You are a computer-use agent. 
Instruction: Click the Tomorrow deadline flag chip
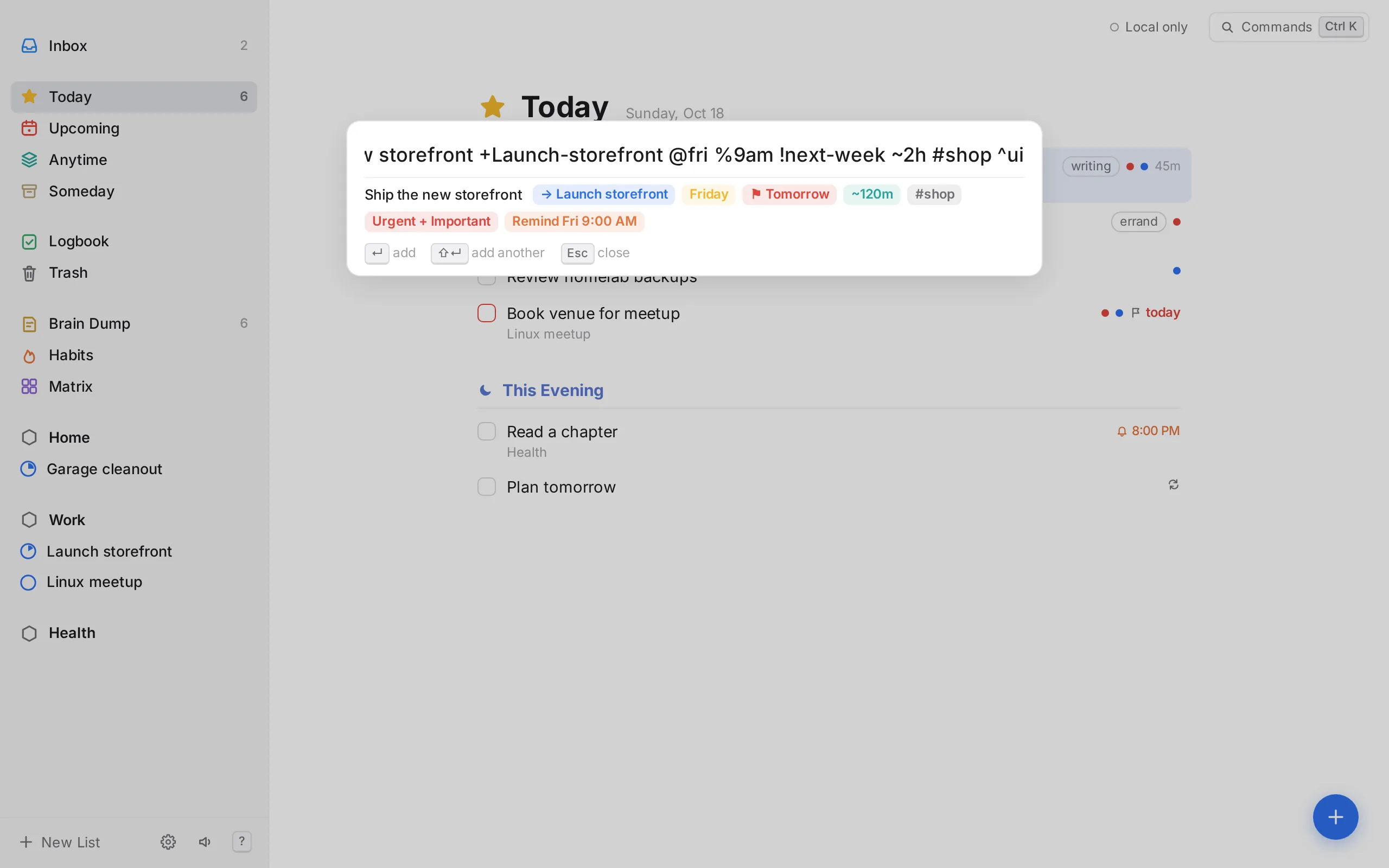pyautogui.click(x=789, y=194)
